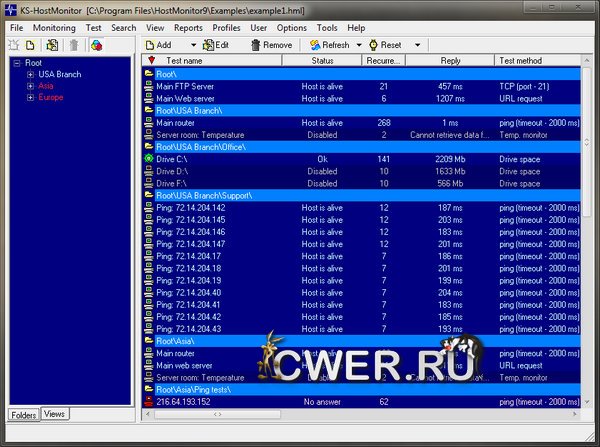The width and height of the screenshot is (600, 447).
Task: Open the Reset dropdown arrow
Action: click(x=417, y=45)
